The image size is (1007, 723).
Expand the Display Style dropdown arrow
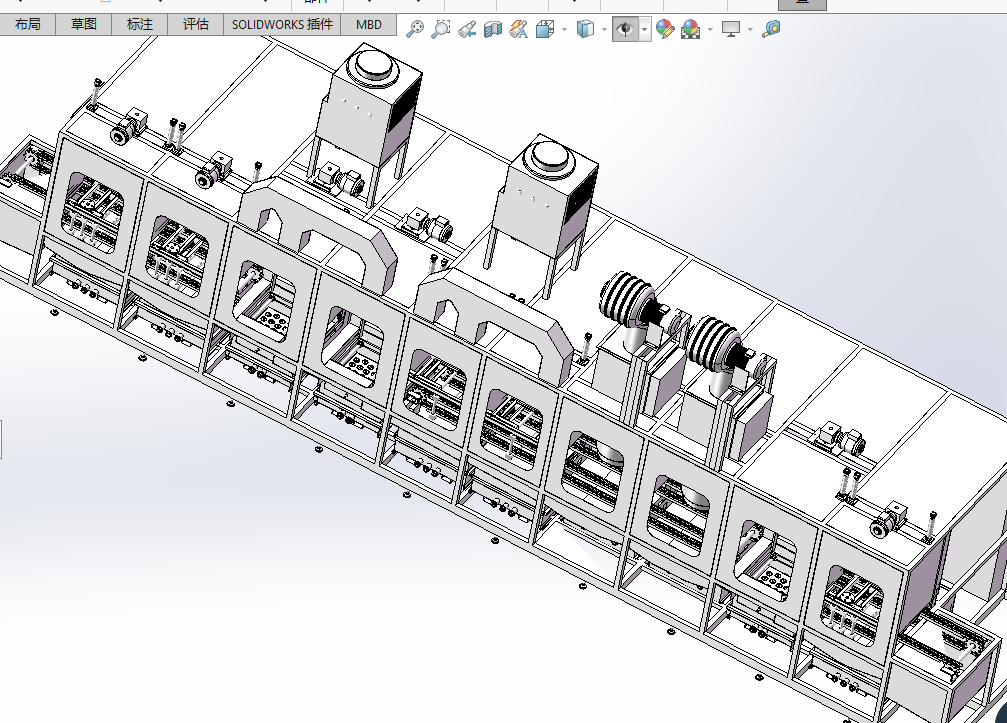pos(604,30)
